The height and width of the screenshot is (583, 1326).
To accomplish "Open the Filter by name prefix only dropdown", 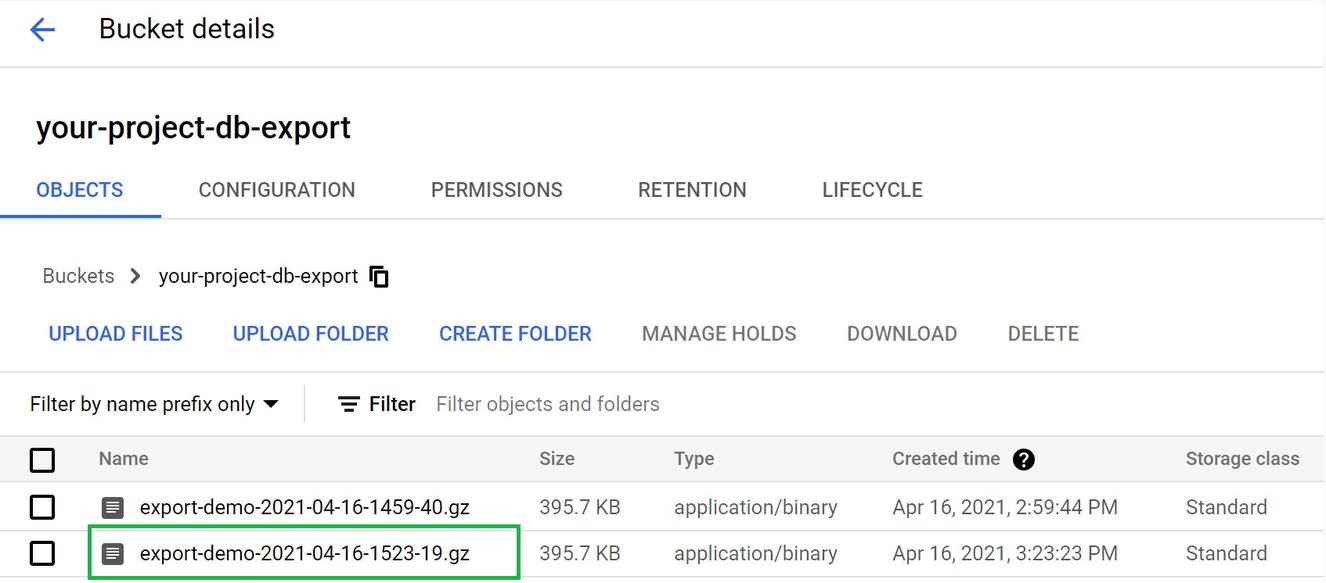I will click(x=154, y=404).
